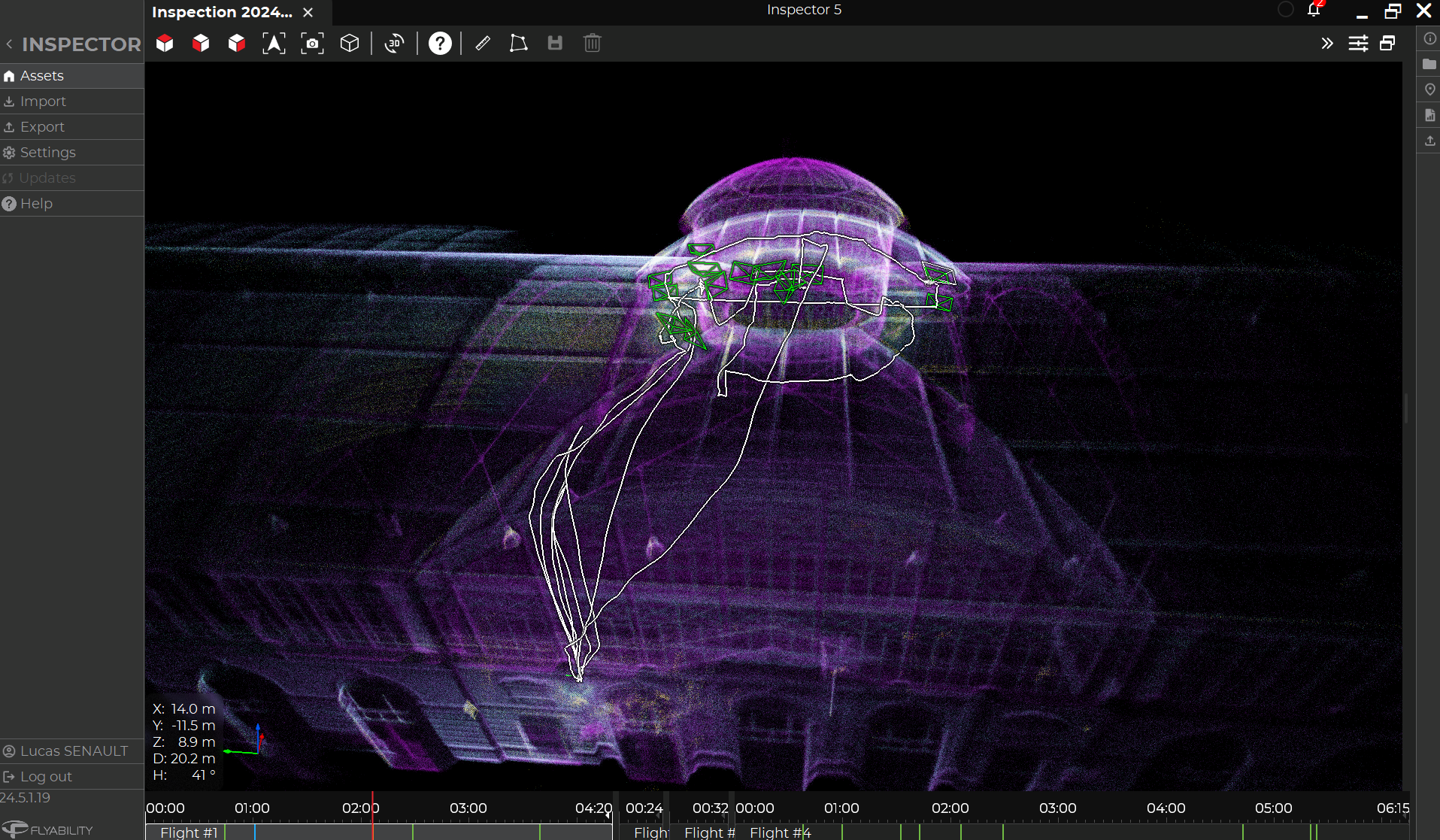Toggle the wireframe bounding box display
The width and height of the screenshot is (1440, 840).
pos(350,44)
